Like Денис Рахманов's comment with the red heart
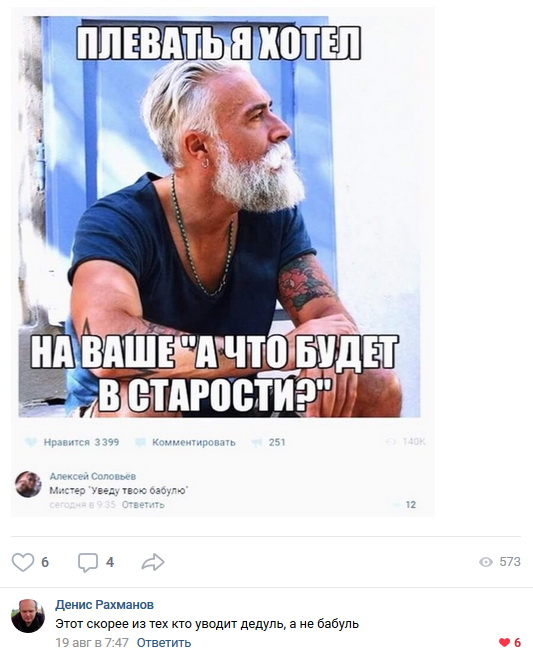Screen dimensions: 533x659 (504, 642)
